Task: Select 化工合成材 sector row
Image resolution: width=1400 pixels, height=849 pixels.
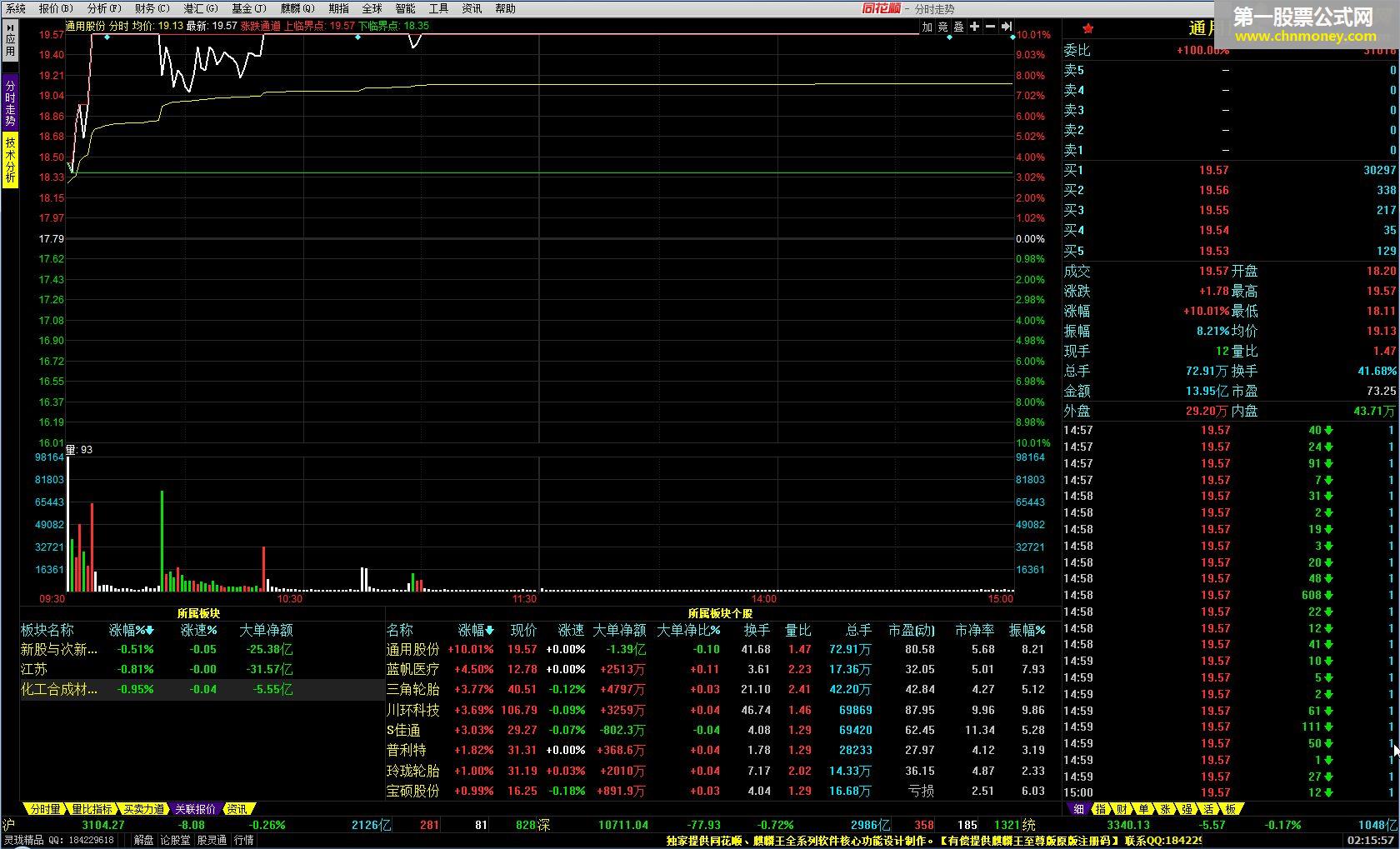Action: pos(202,690)
